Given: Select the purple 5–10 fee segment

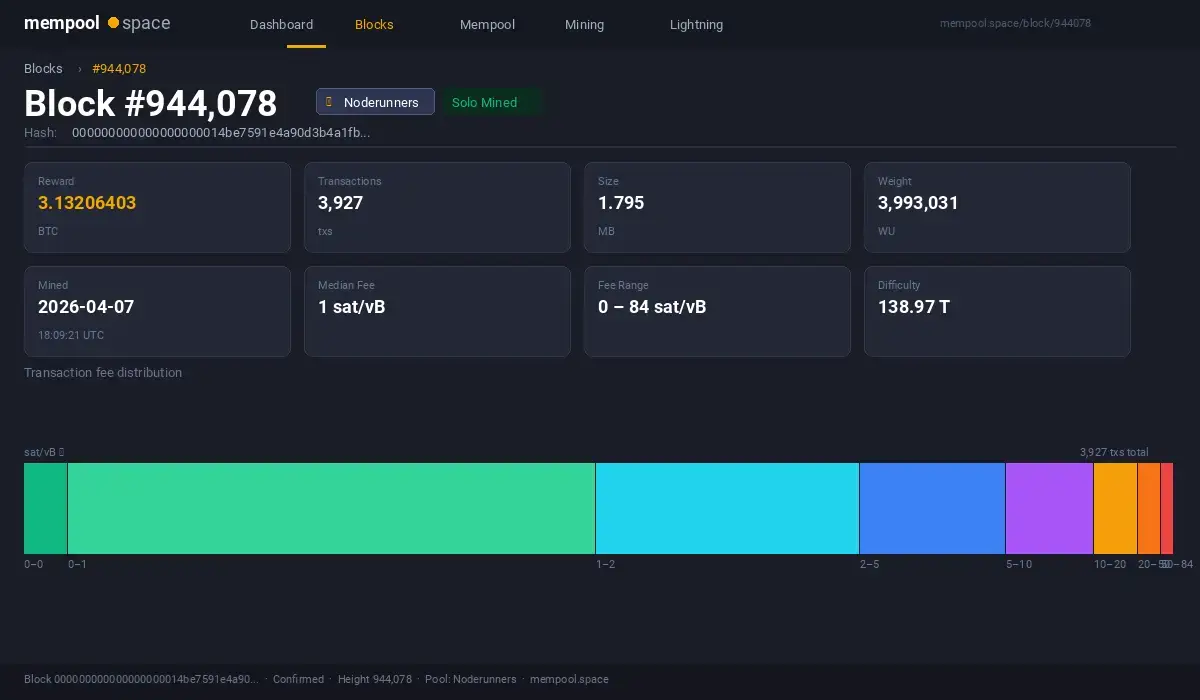Looking at the screenshot, I should [x=1049, y=508].
